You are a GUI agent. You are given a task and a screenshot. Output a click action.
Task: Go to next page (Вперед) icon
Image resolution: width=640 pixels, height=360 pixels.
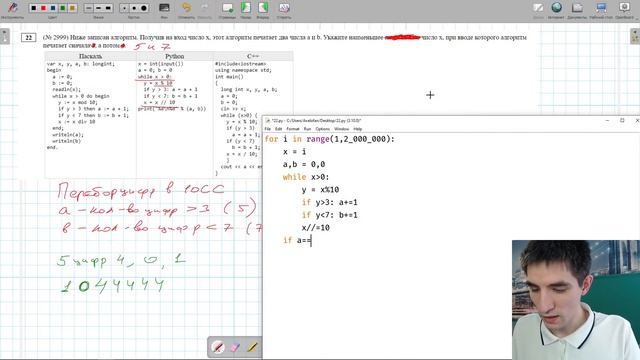coord(263,8)
